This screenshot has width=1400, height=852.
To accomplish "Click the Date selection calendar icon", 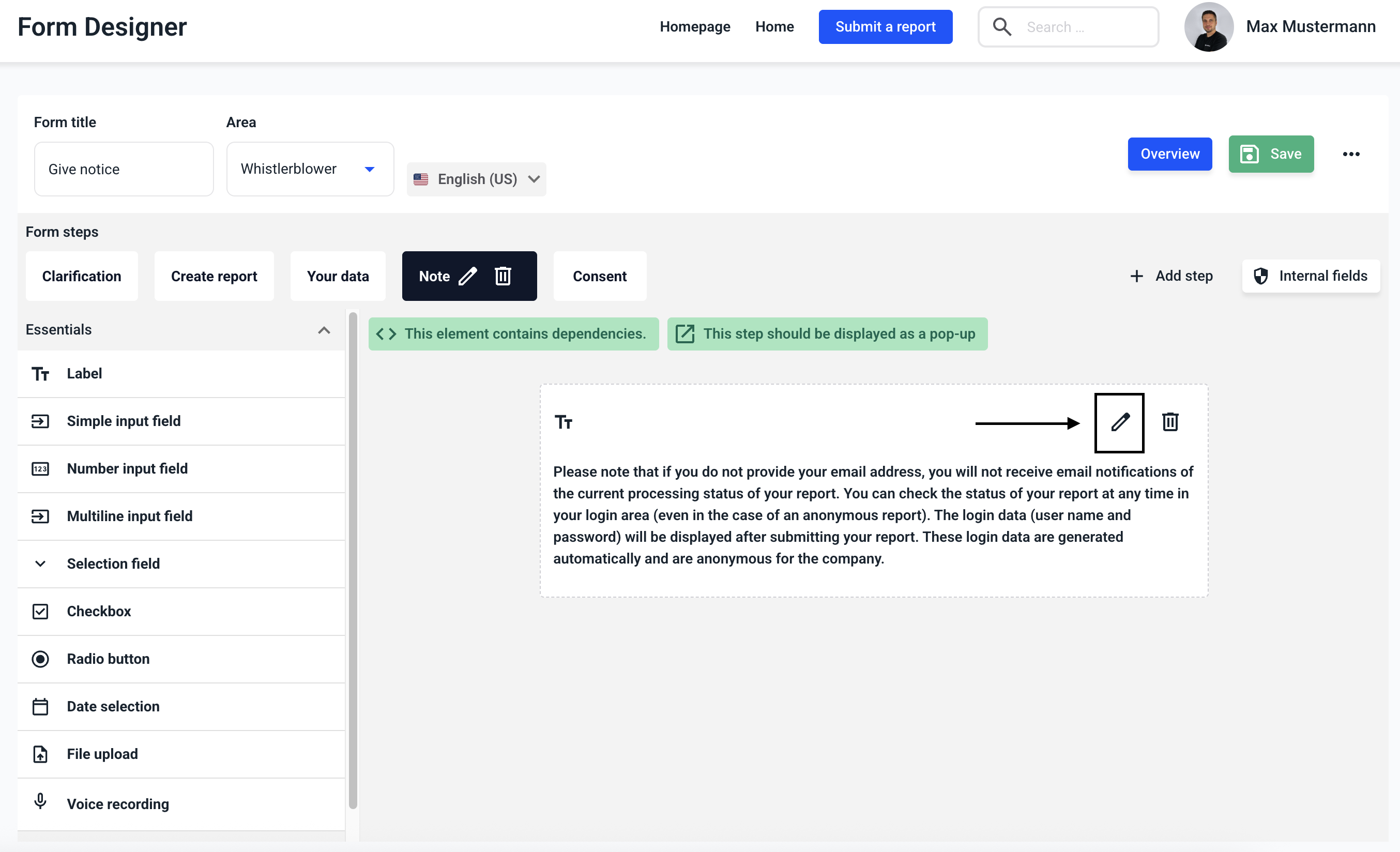I will pos(40,706).
